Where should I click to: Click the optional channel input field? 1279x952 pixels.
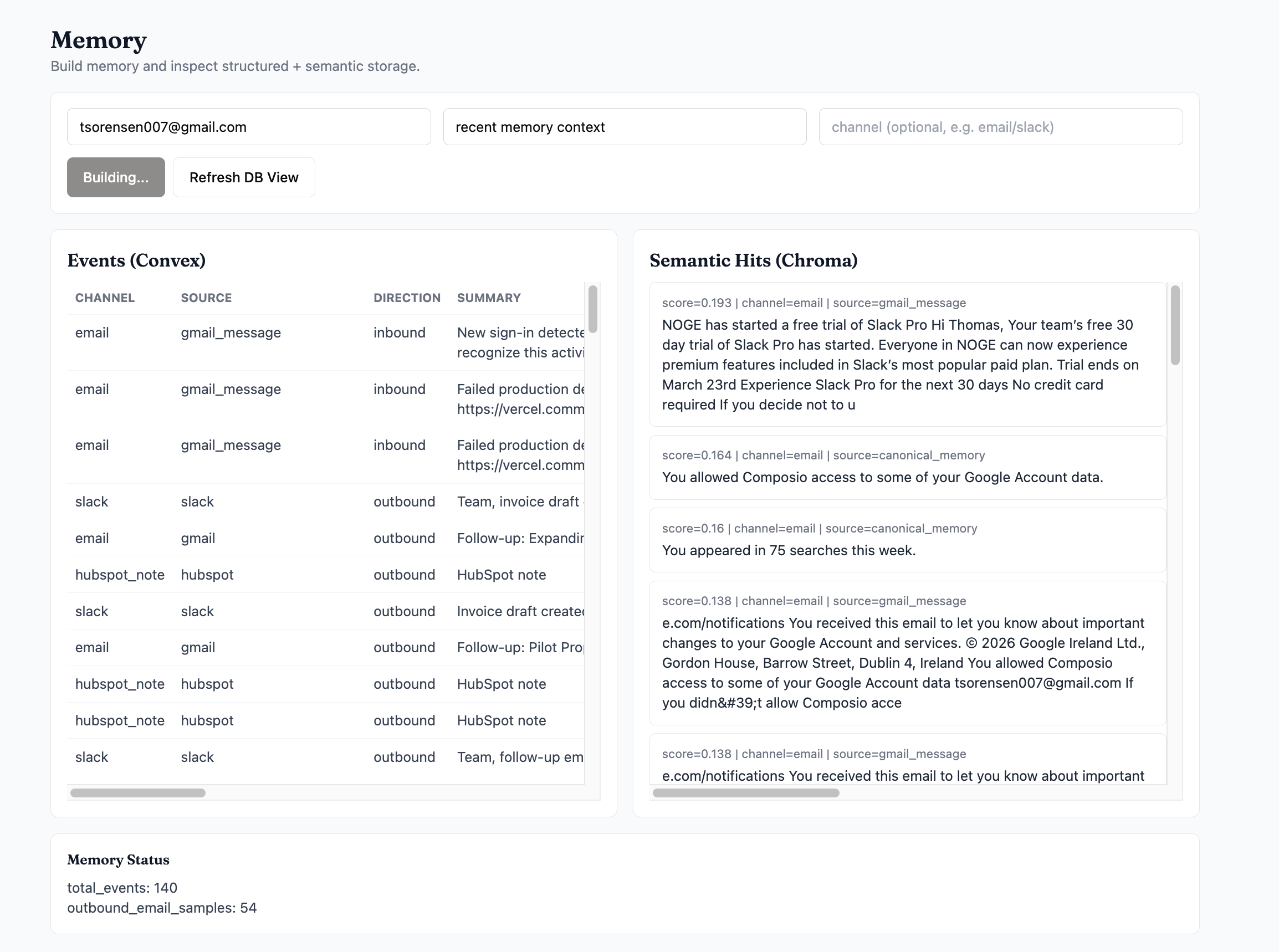[x=1000, y=127]
